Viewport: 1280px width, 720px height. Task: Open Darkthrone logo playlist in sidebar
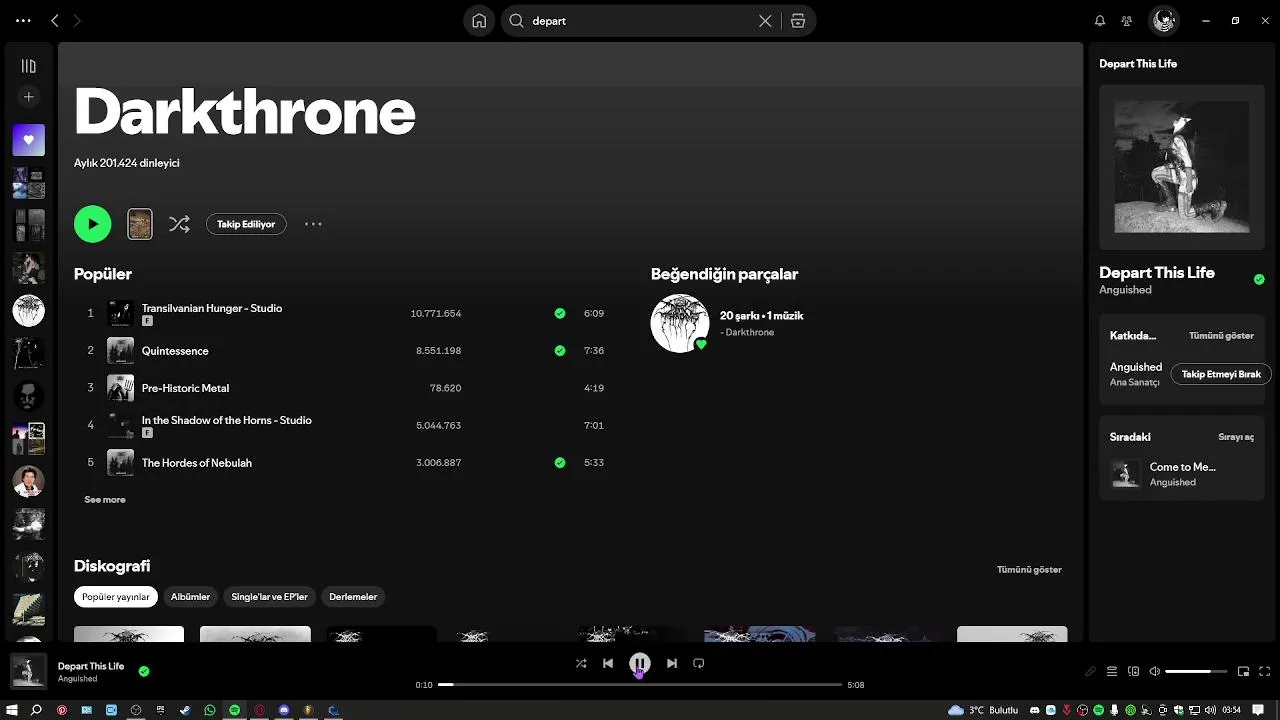pyautogui.click(x=29, y=310)
